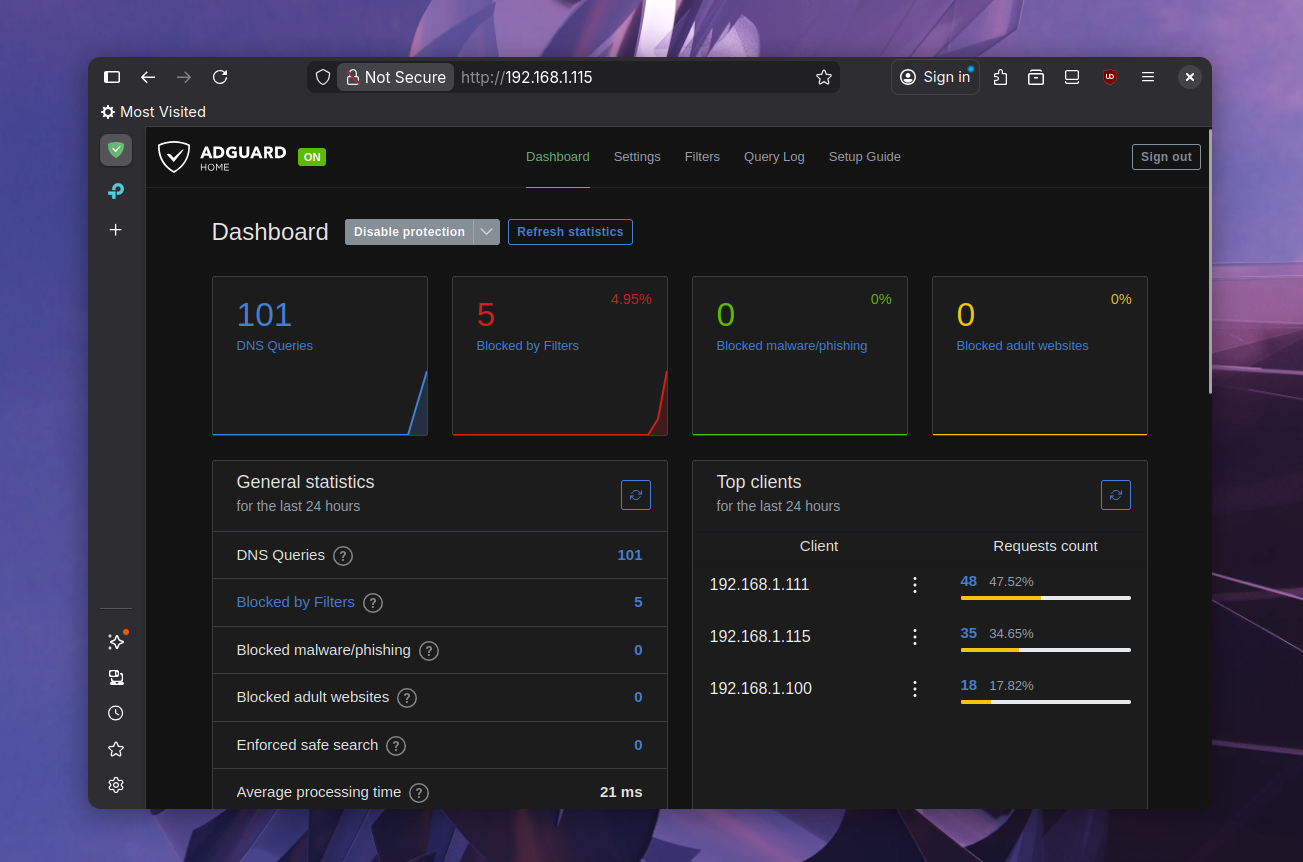The height and width of the screenshot is (862, 1303).
Task: Click help icon next to DNS Queries
Action: click(343, 556)
